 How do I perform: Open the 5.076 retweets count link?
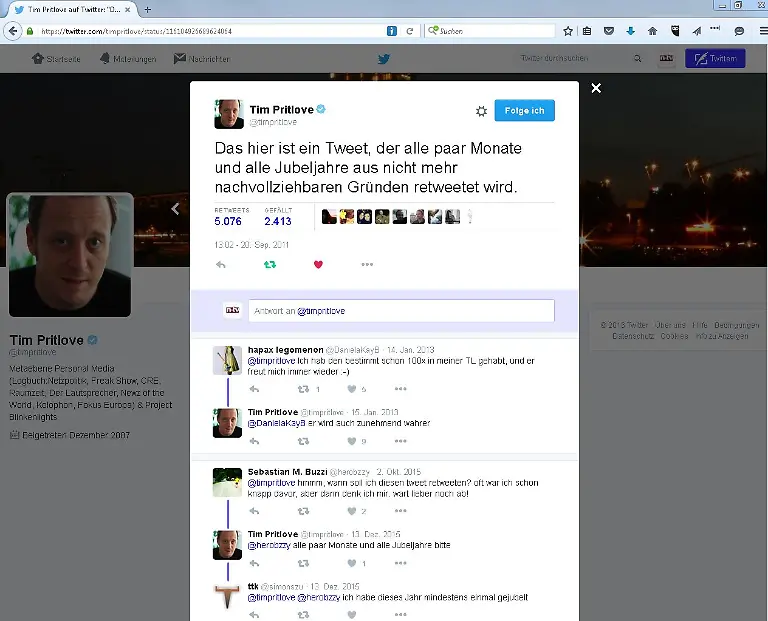[228, 220]
